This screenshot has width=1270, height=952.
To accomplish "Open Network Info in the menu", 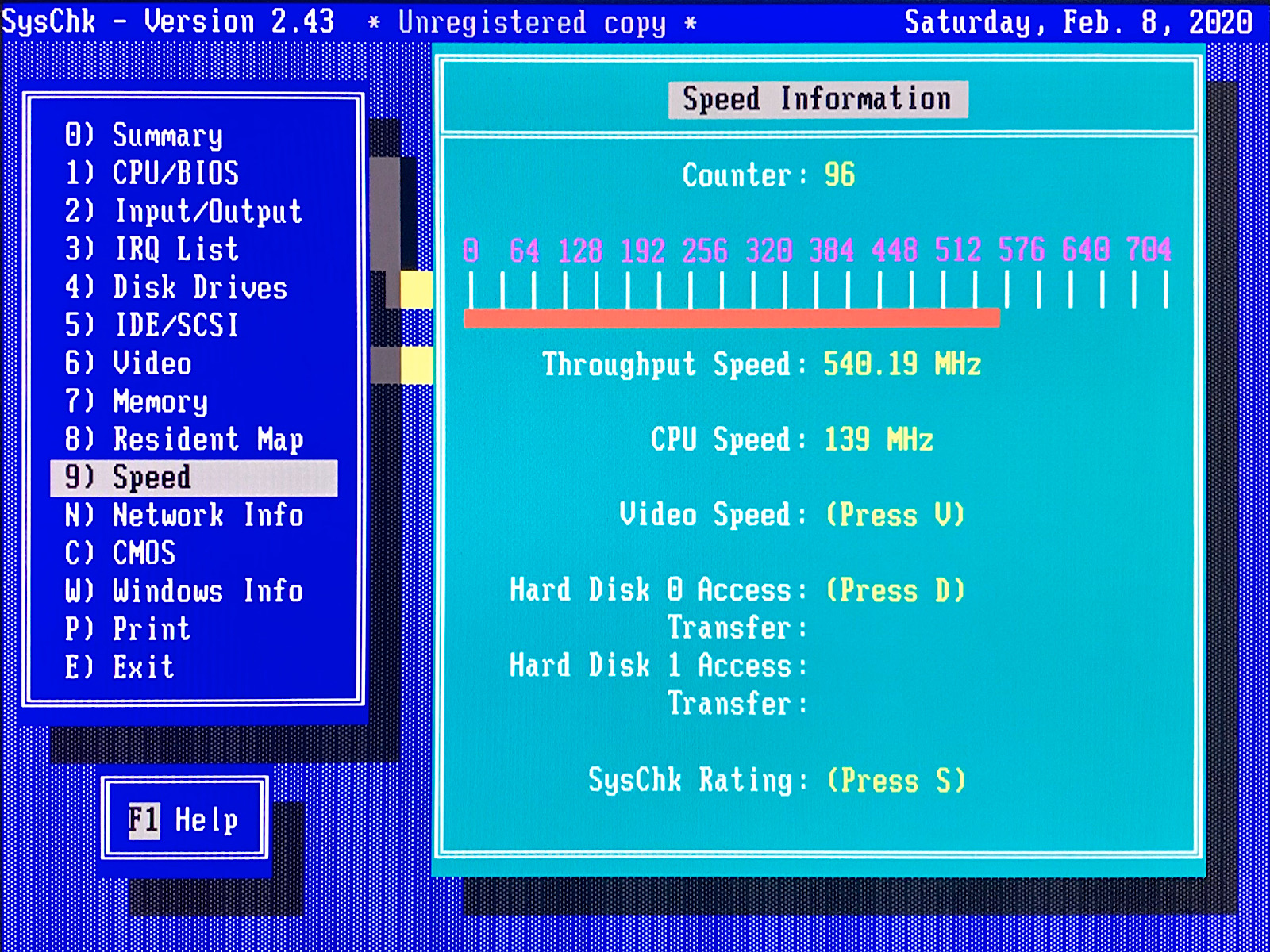I will coord(183,516).
